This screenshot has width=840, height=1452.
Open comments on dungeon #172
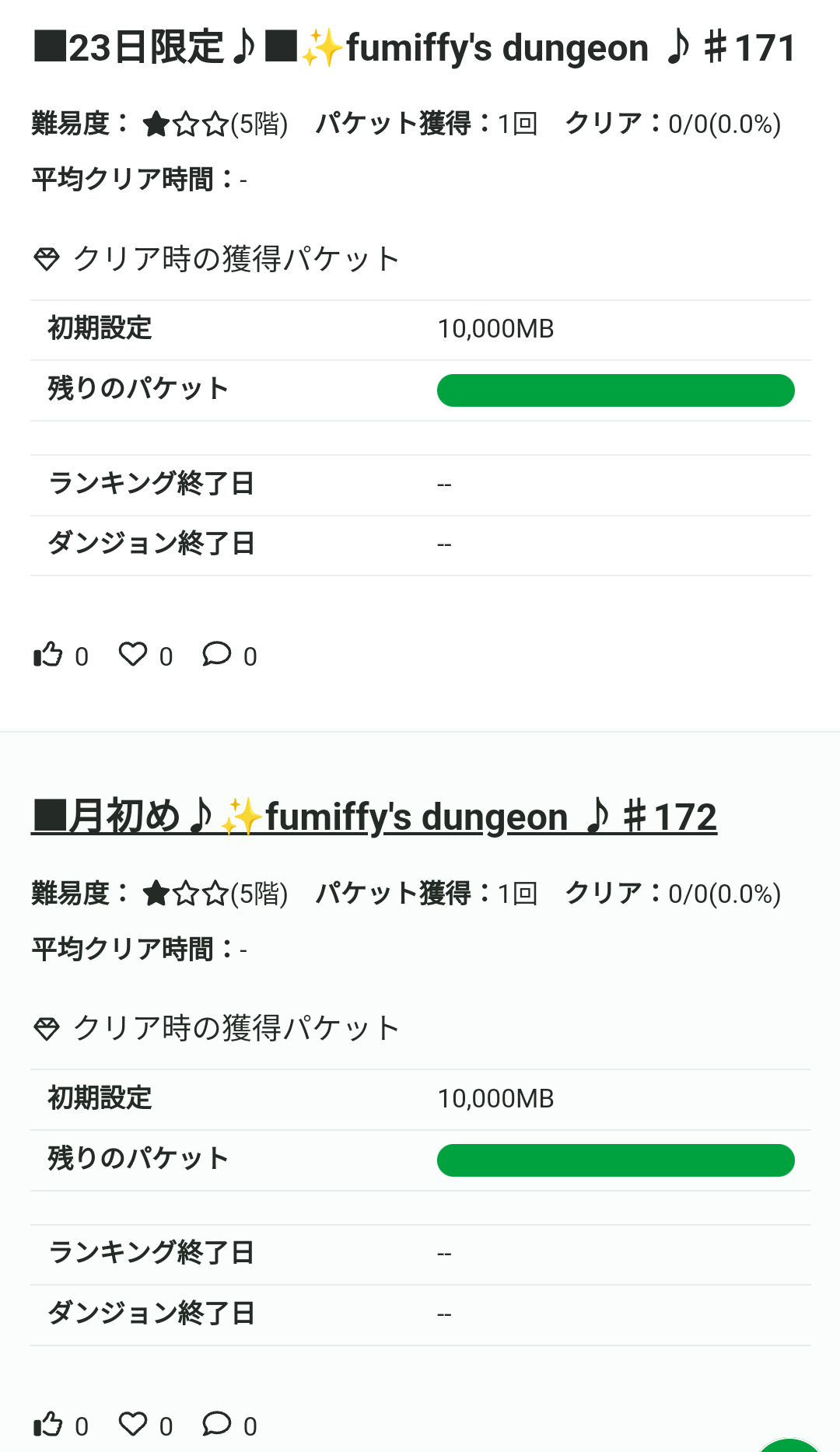[217, 1425]
